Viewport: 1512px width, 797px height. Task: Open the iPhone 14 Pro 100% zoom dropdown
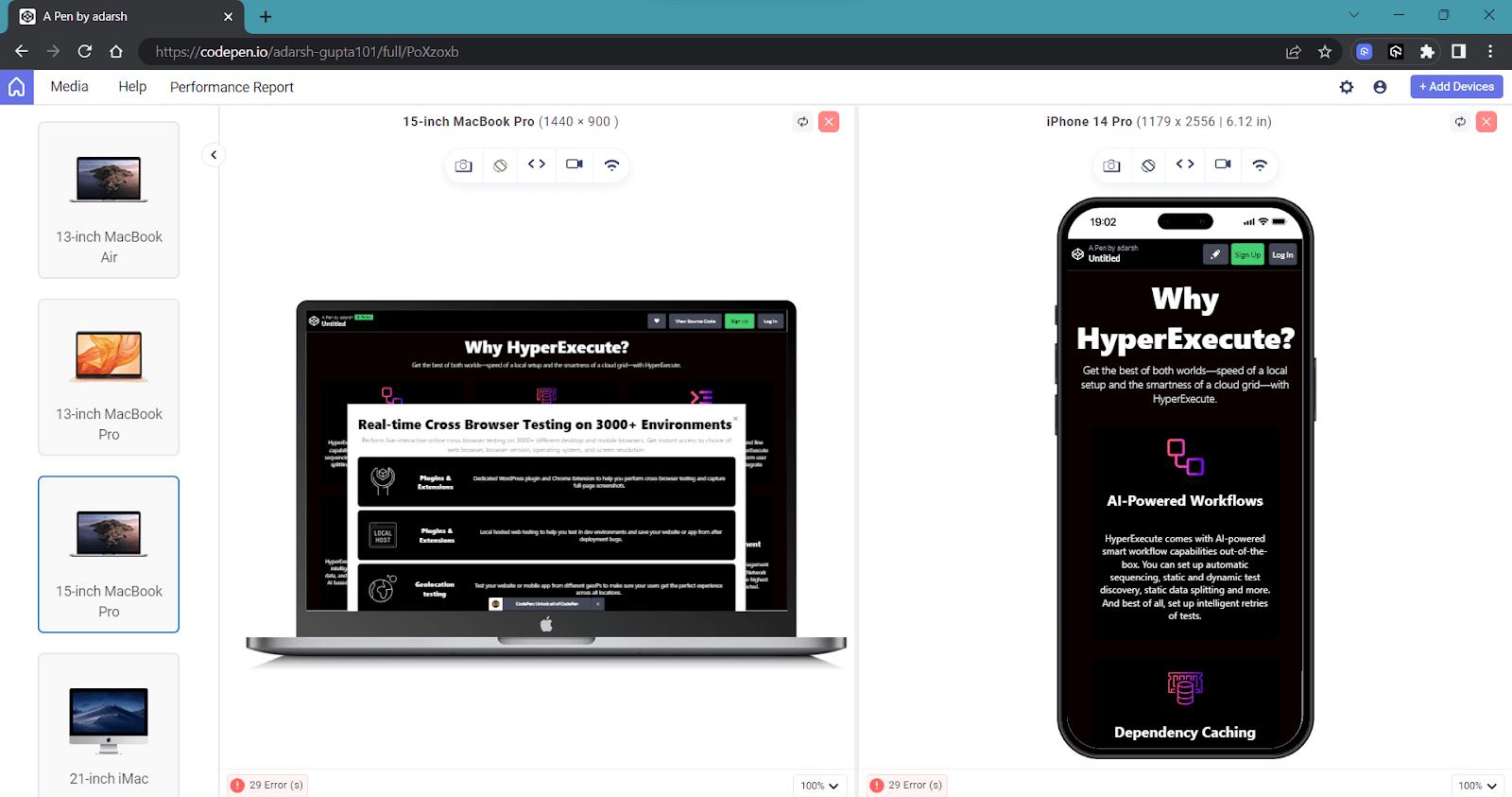1477,786
